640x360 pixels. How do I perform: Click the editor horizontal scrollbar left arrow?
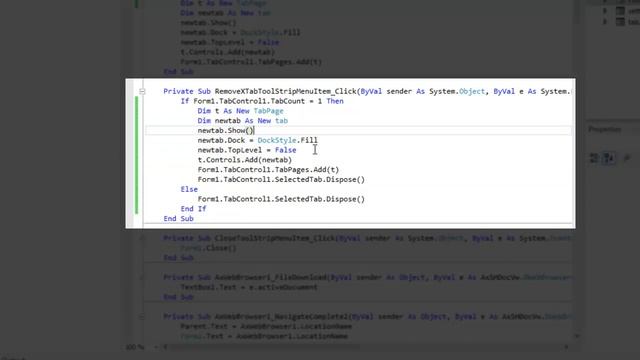pyautogui.click(x=166, y=347)
